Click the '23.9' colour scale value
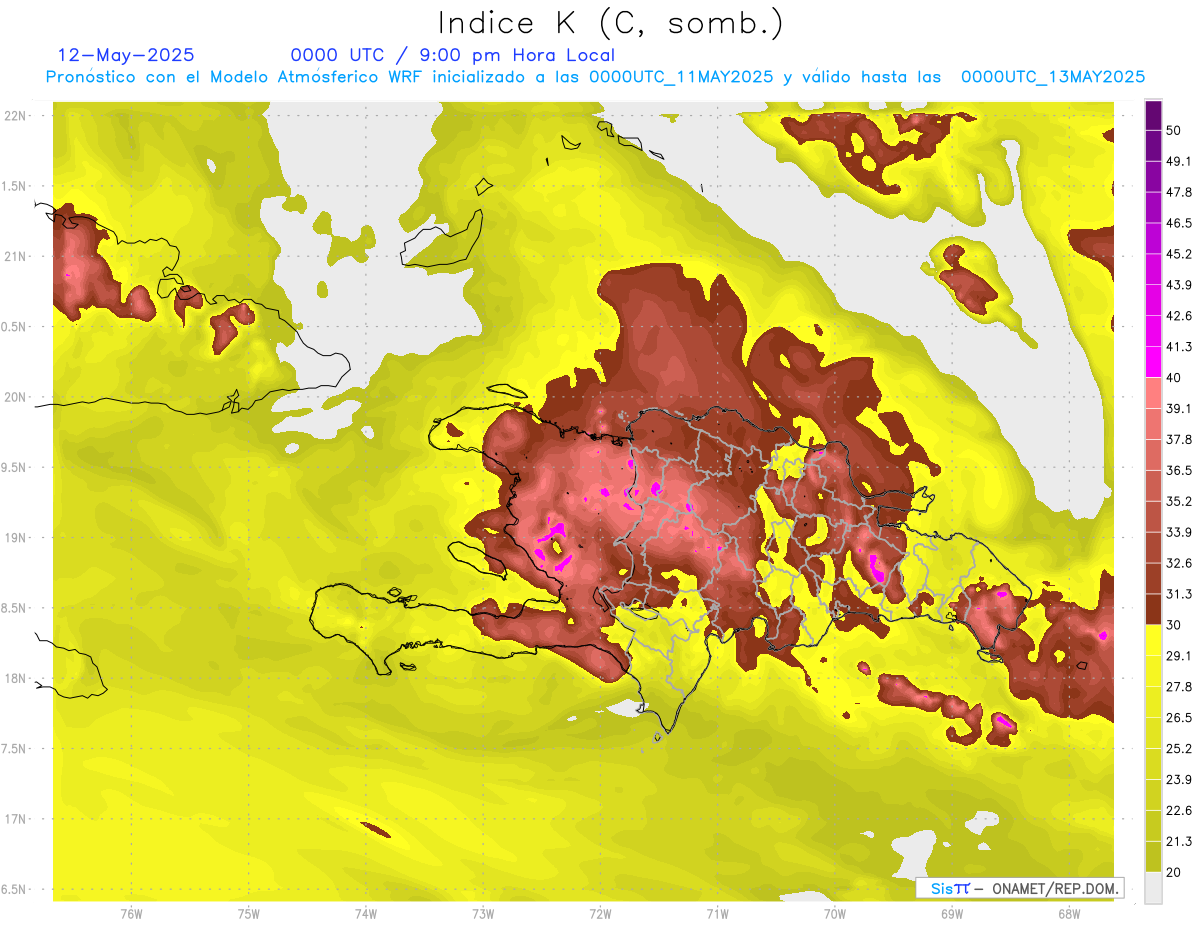Image resolution: width=1200 pixels, height=927 pixels. (x=1179, y=779)
